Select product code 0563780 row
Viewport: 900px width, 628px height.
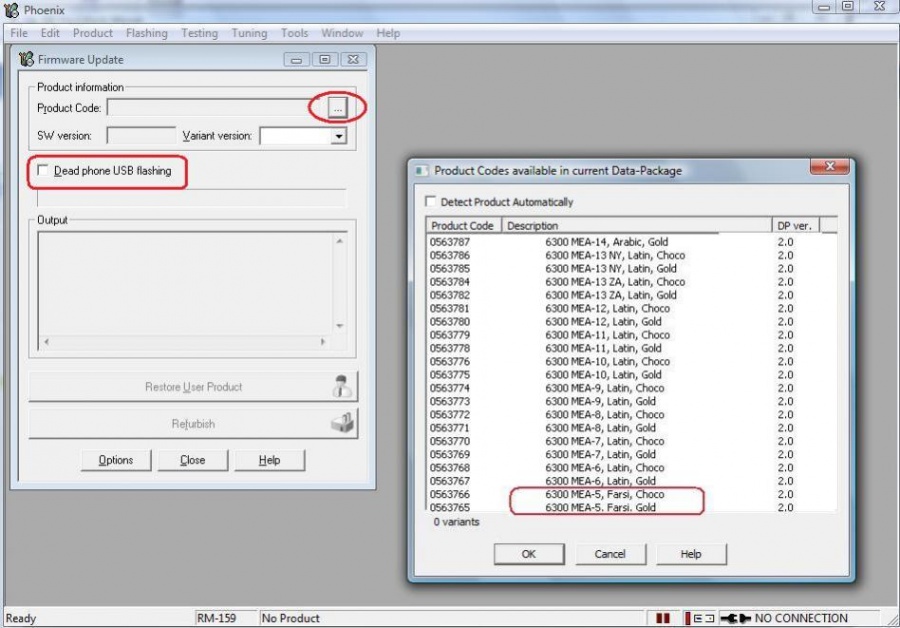[631, 321]
